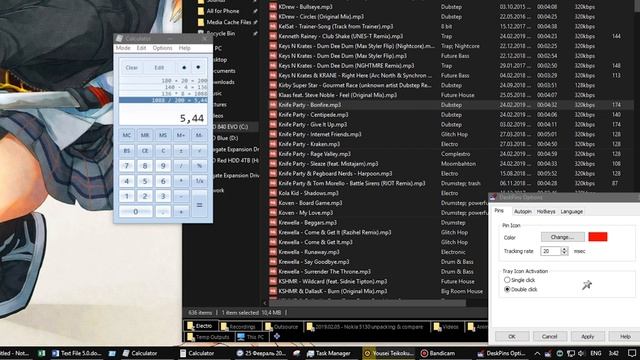Open the Edit menu in Calculator's menu bar
The height and width of the screenshot is (360, 640).
point(141,48)
